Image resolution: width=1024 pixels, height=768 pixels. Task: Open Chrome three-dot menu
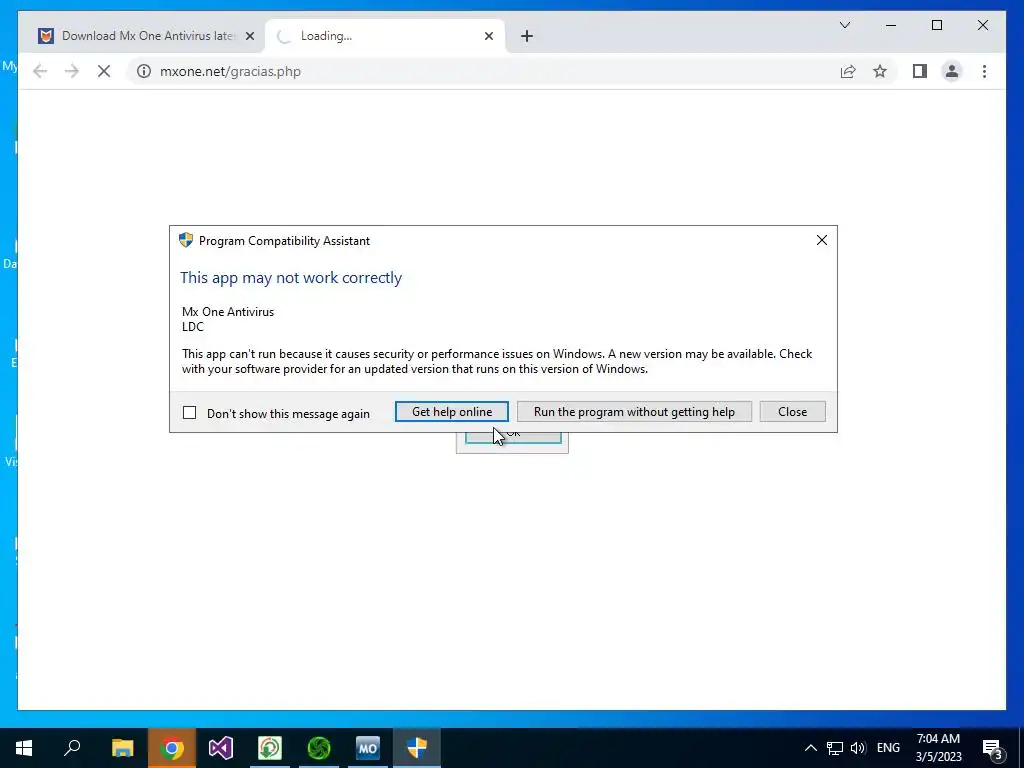point(984,71)
